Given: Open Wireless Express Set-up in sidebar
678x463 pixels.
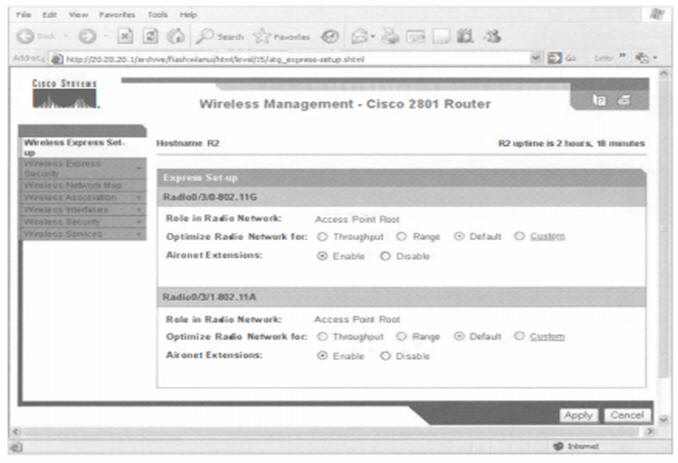Looking at the screenshot, I should 84,147.
